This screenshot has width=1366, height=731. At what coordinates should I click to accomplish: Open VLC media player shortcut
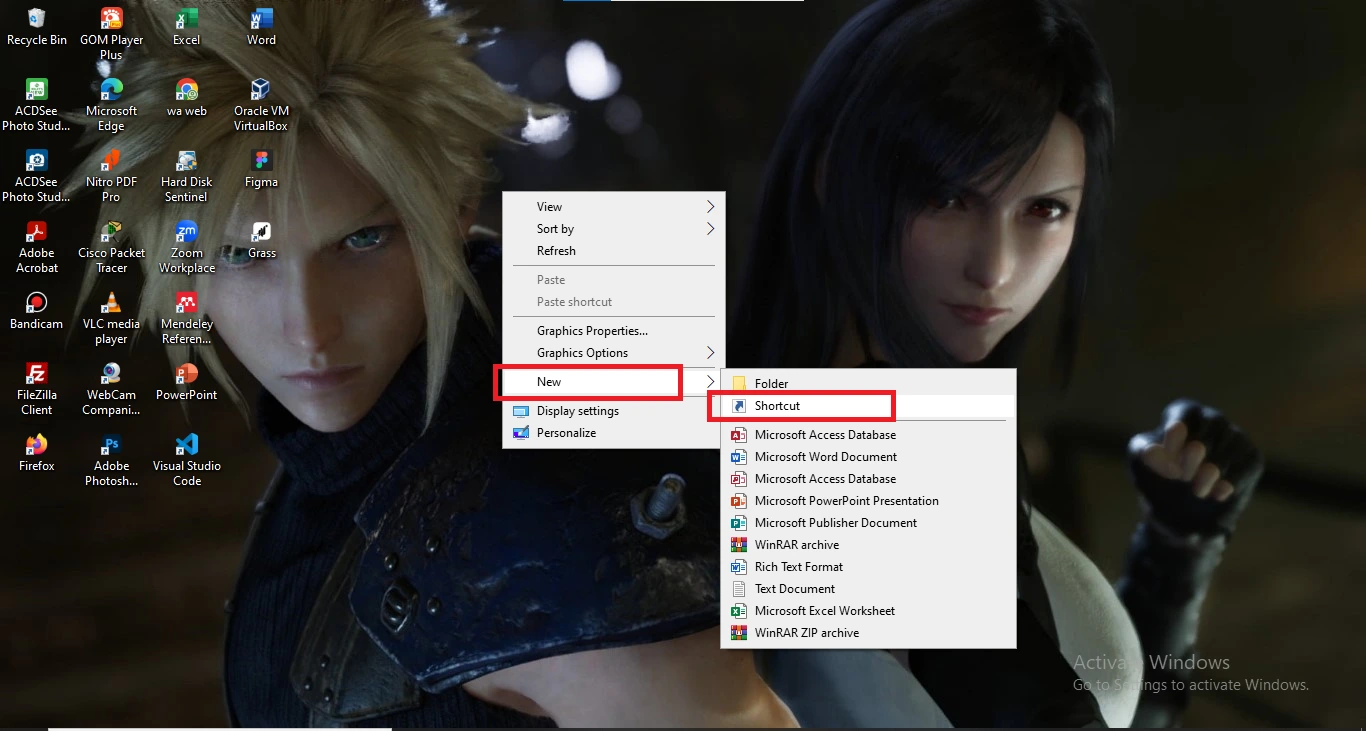[x=111, y=318]
